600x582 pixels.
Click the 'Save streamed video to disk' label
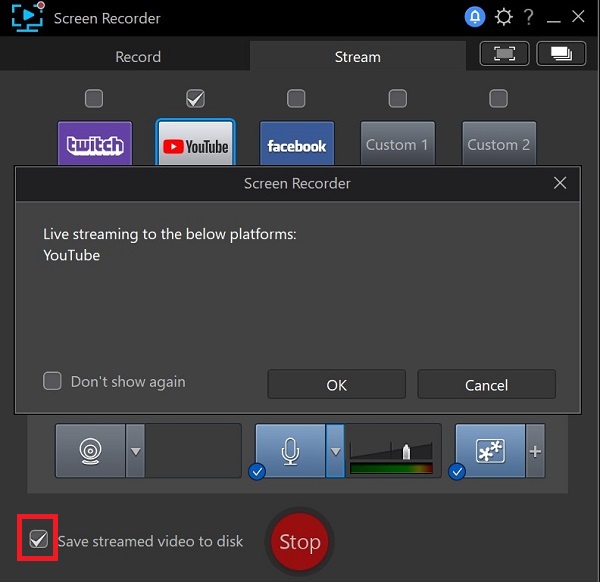tap(150, 541)
